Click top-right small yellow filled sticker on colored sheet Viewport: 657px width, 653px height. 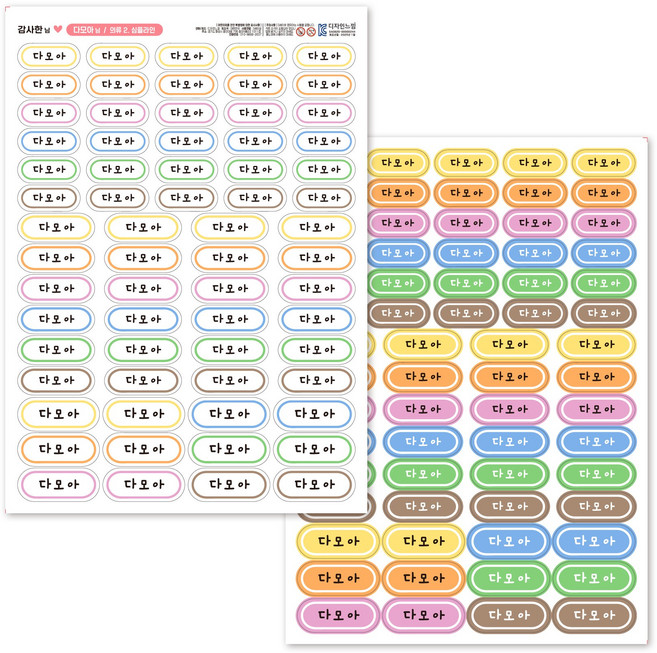coord(603,162)
